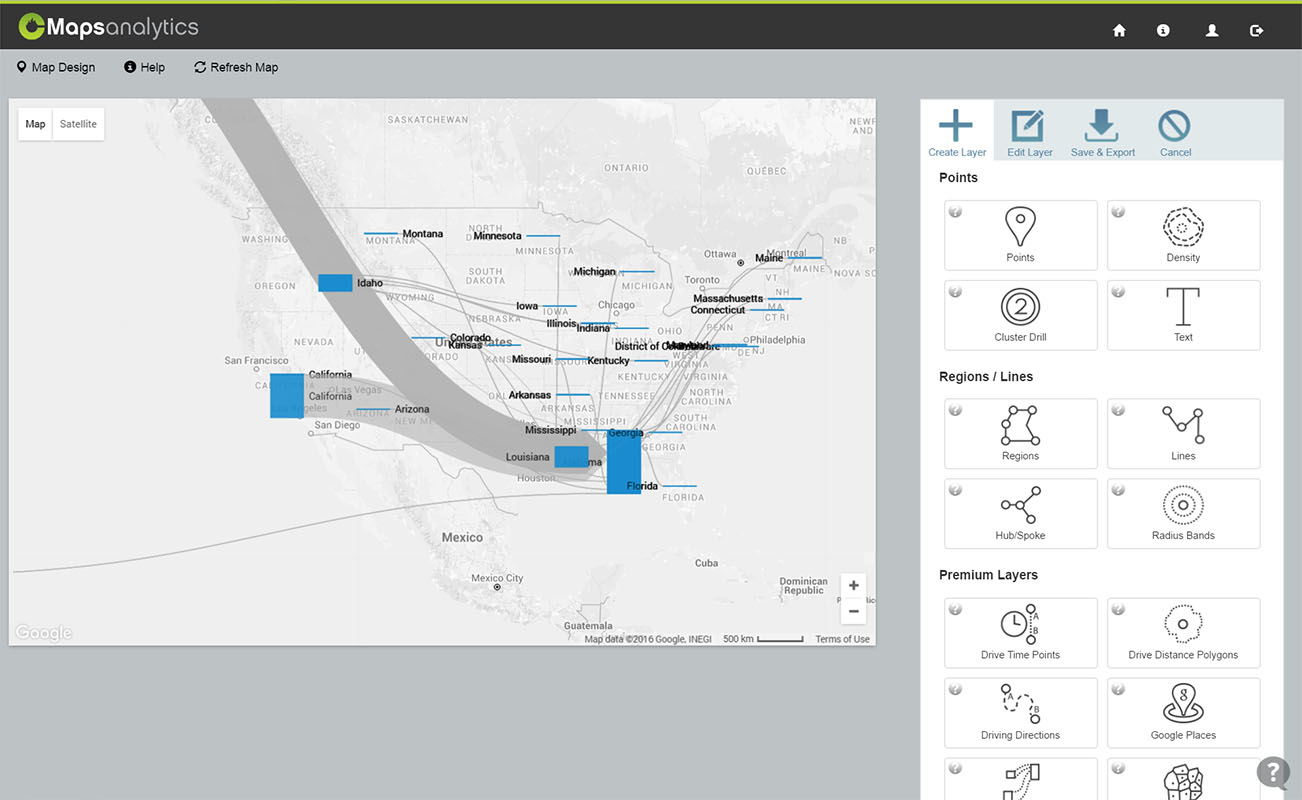Screen dimensions: 1302x800
Task: Choose the Hub/Spoke layer type
Action: (1020, 513)
